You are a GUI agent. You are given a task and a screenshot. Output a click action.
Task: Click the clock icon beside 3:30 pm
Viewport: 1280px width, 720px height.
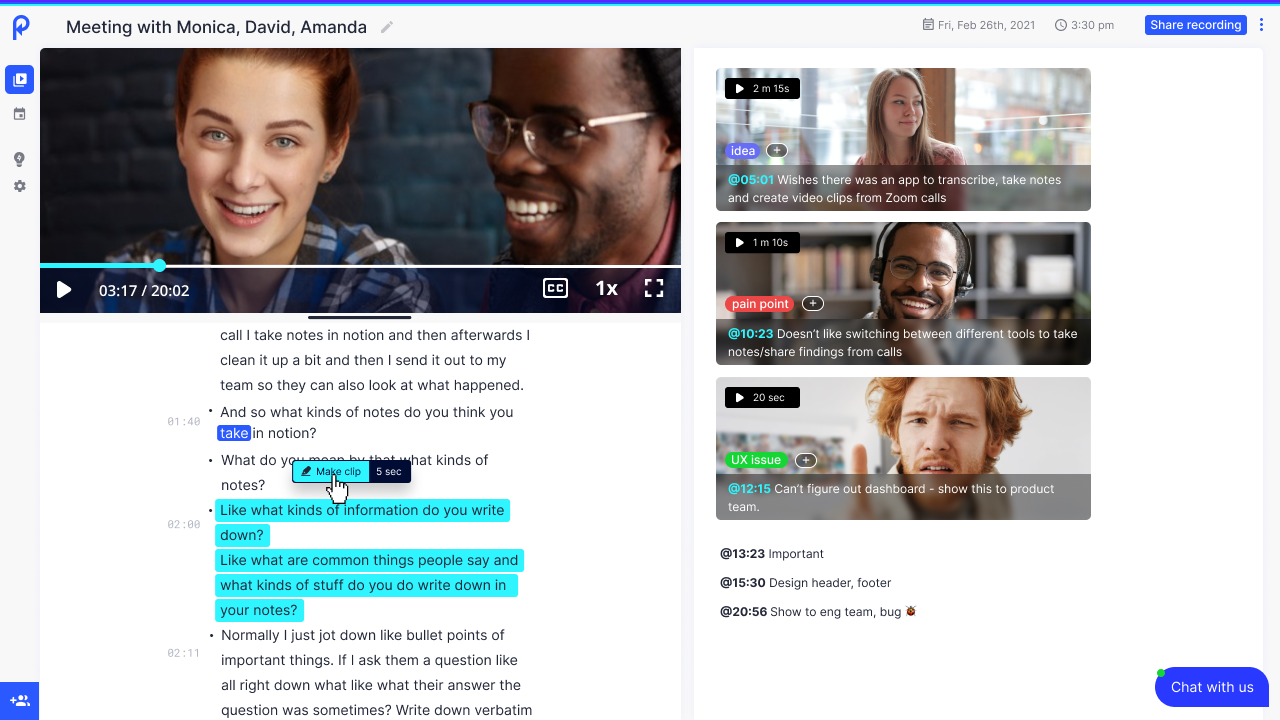tap(1060, 25)
